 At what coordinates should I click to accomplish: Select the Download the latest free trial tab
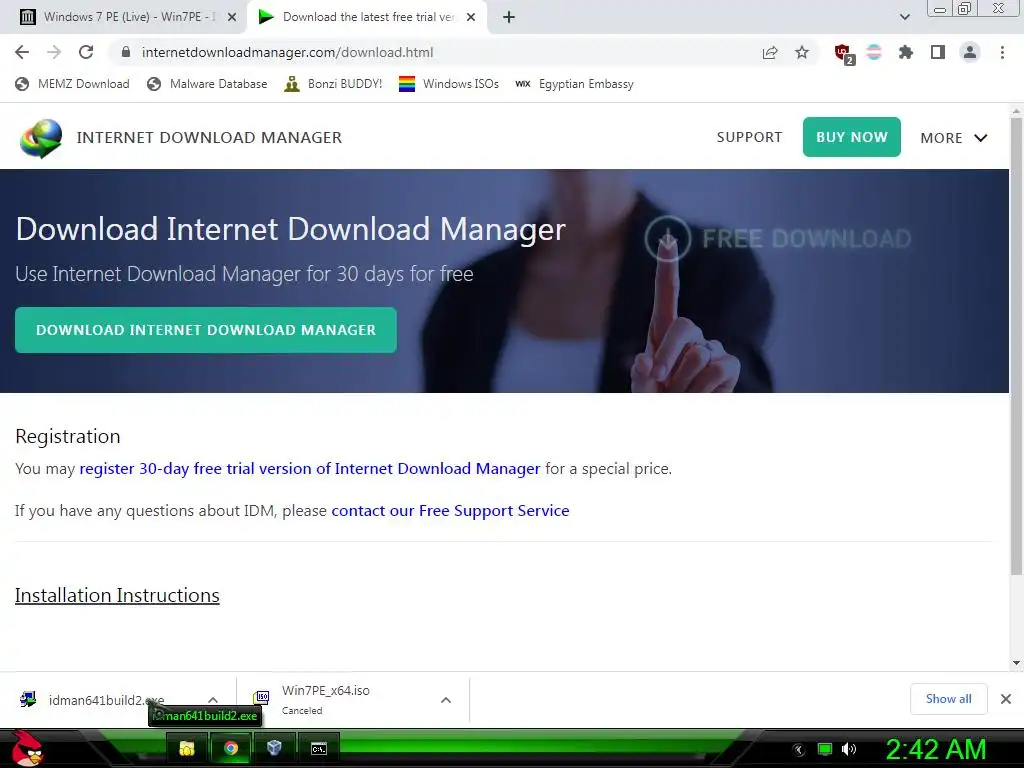point(366,18)
